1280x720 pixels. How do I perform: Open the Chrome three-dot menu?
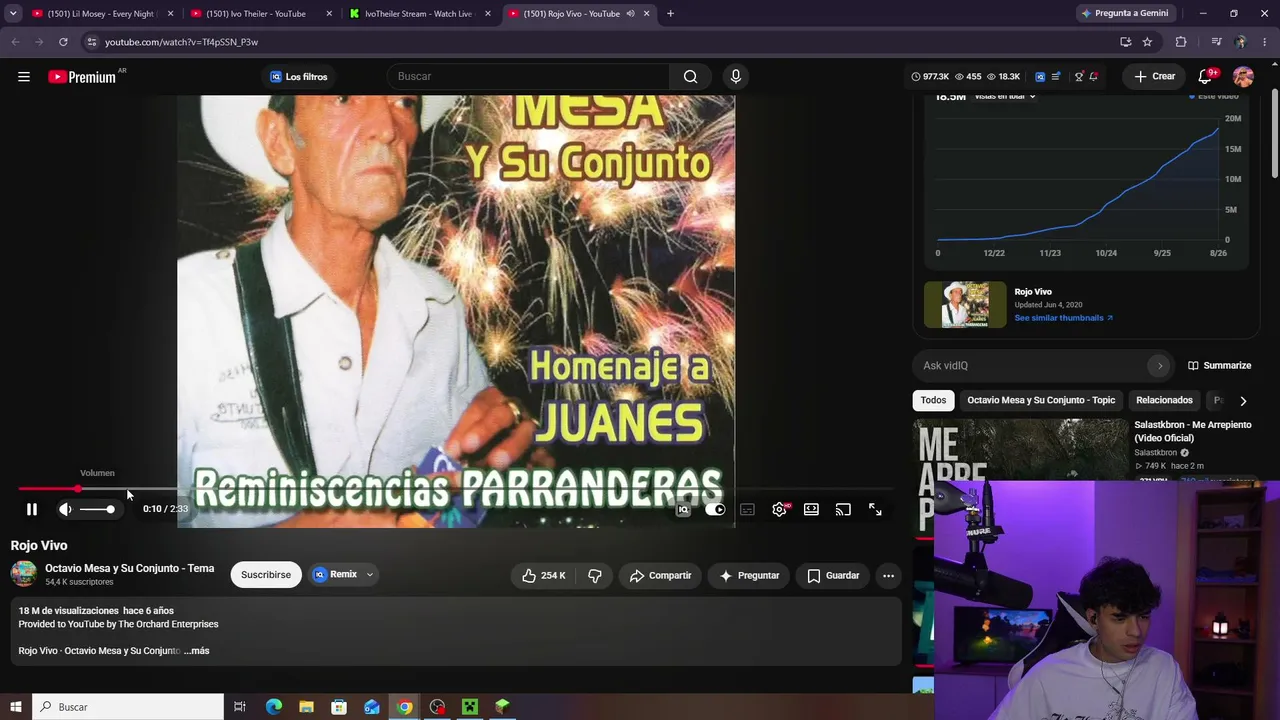pyautogui.click(x=1264, y=42)
